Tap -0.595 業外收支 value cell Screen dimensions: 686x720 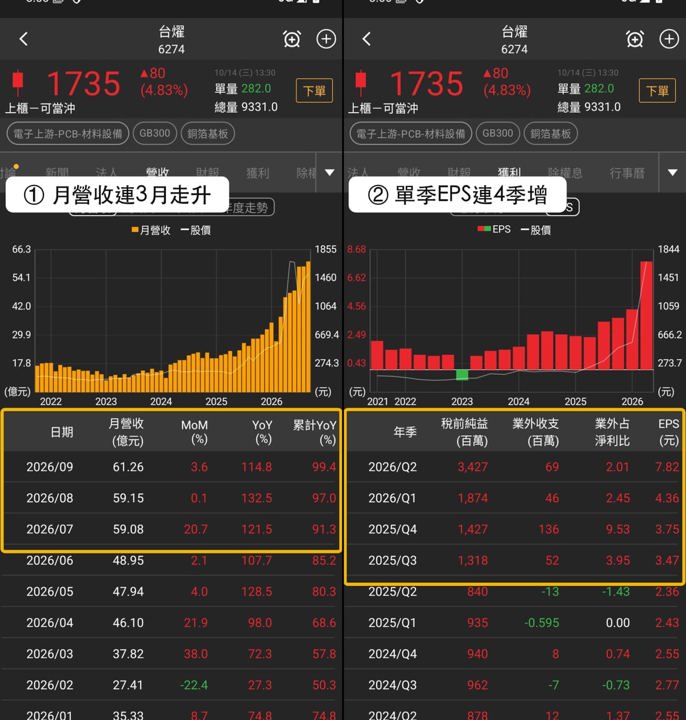542,623
